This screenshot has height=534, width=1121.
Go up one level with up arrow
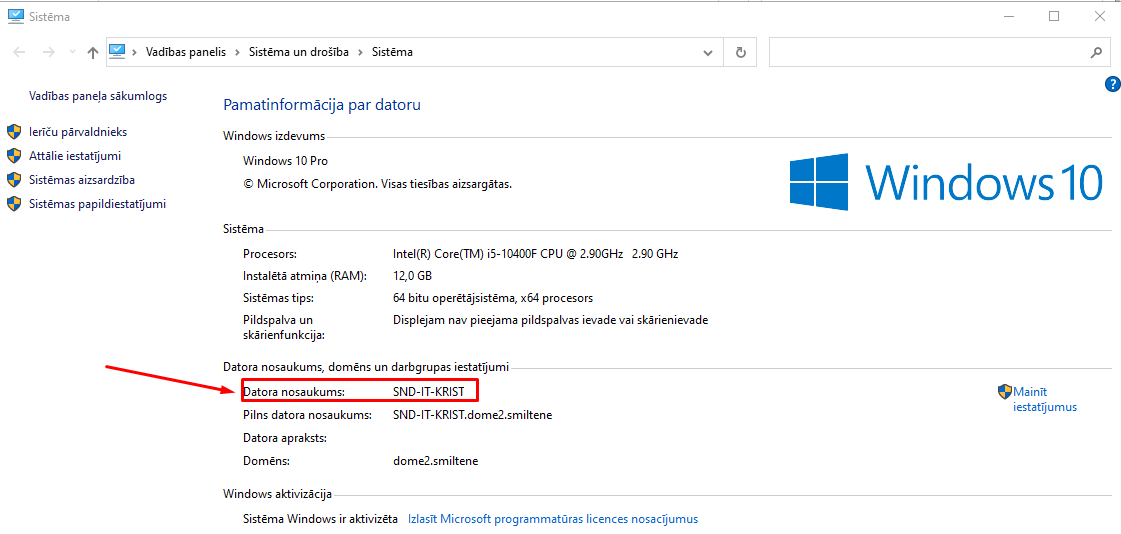point(92,52)
